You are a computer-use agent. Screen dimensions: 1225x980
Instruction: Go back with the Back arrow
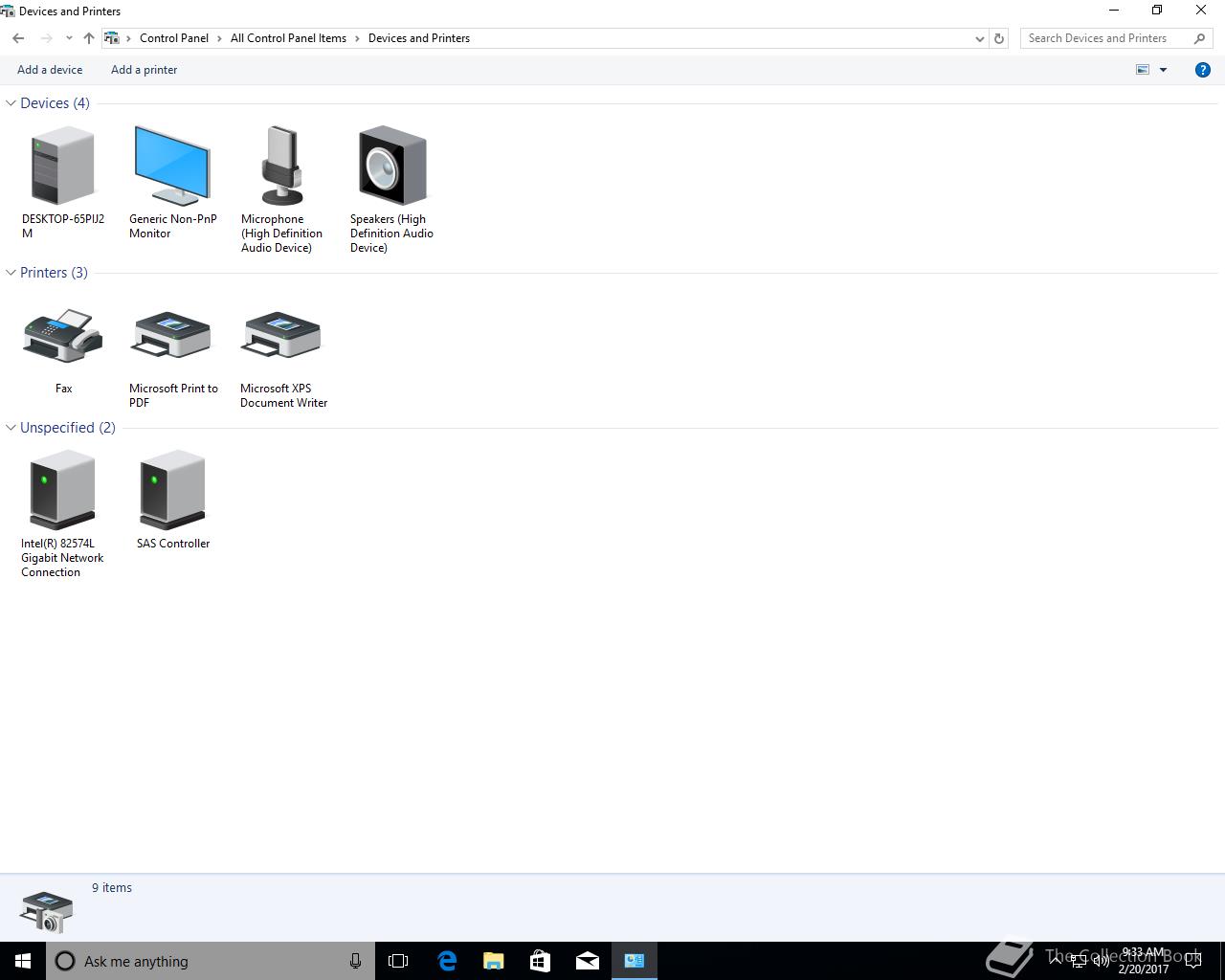click(x=18, y=38)
